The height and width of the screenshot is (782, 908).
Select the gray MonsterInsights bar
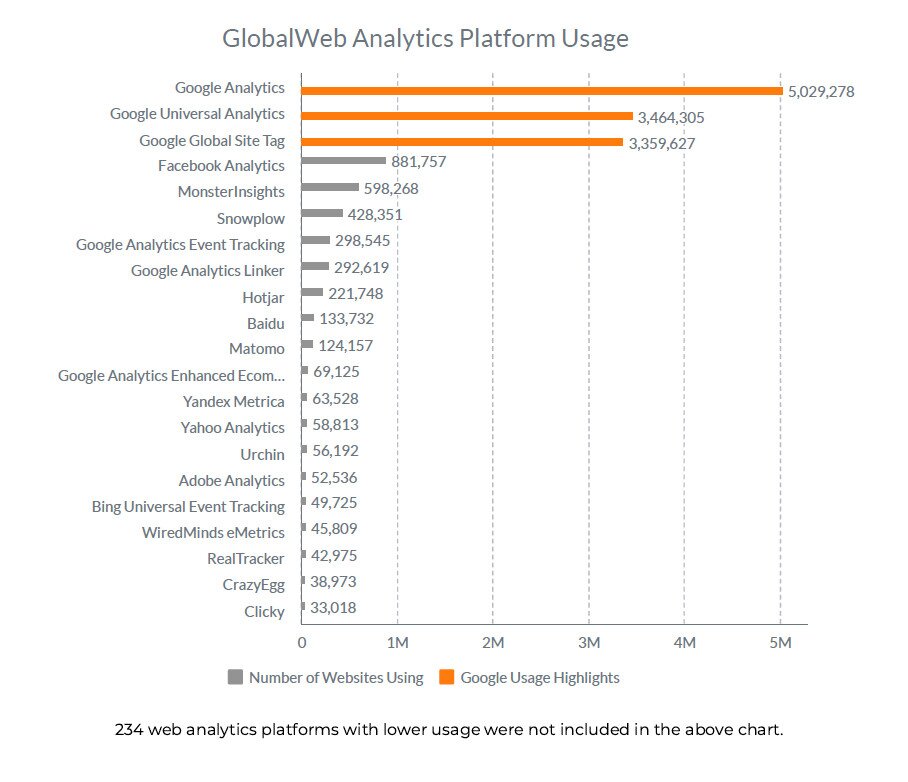coord(330,187)
